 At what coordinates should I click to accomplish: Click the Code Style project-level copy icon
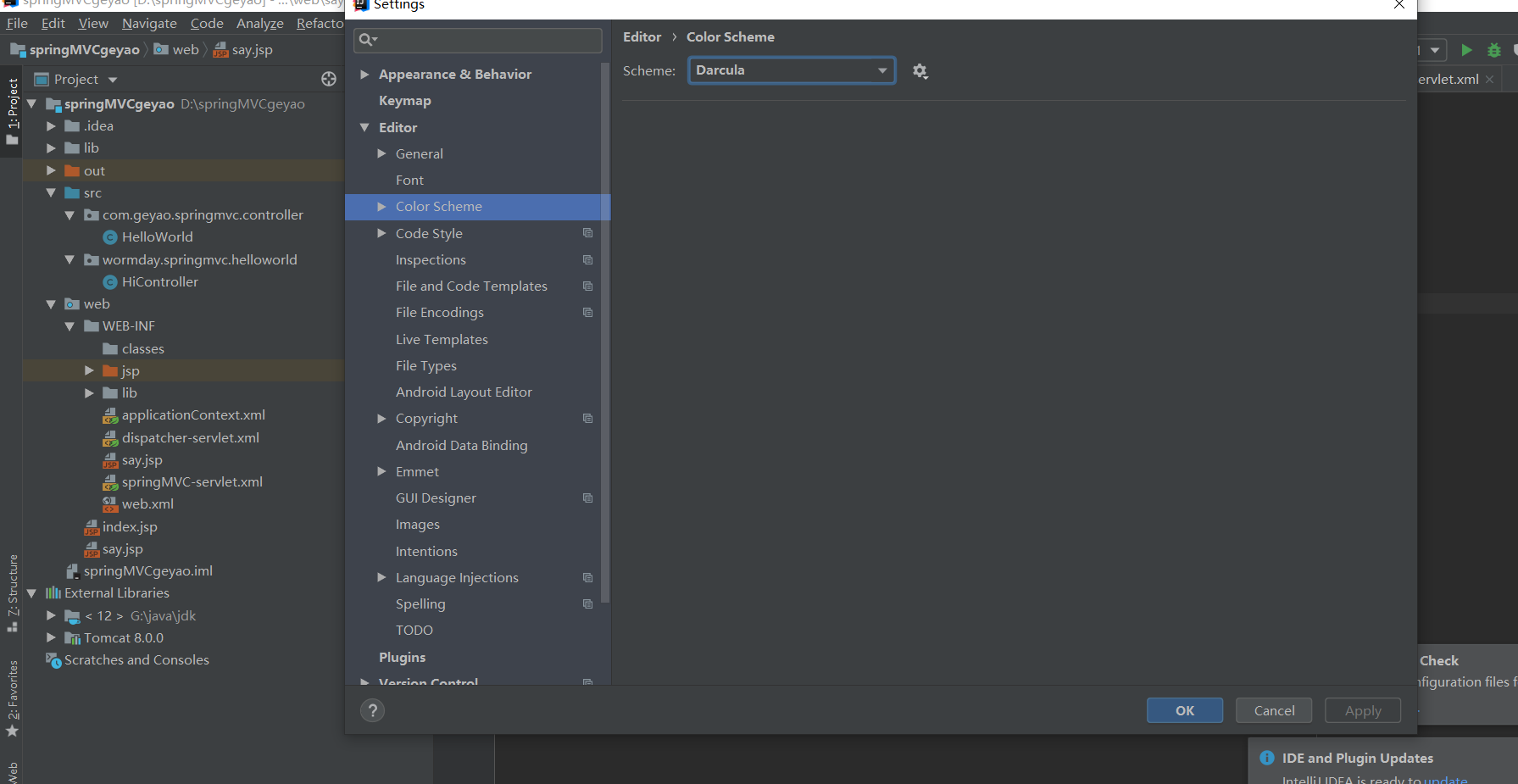pyautogui.click(x=587, y=233)
